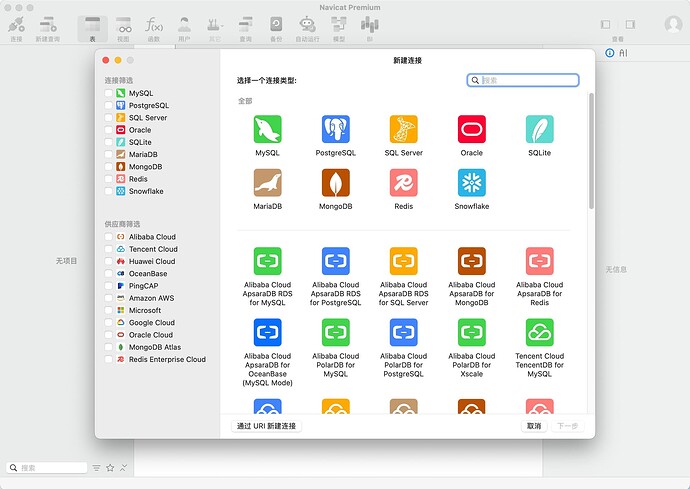Screen dimensions: 690x489
Task: Click the 取消 (cancel) button
Action: pos(534,426)
